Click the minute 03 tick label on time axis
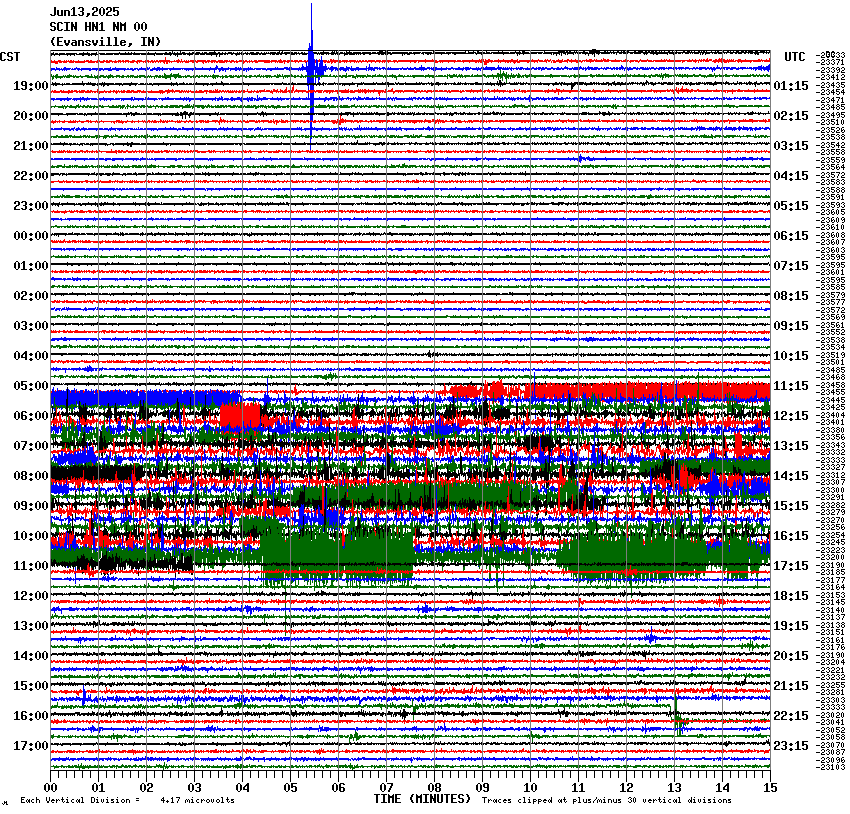This screenshot has height=814, width=850. [194, 788]
